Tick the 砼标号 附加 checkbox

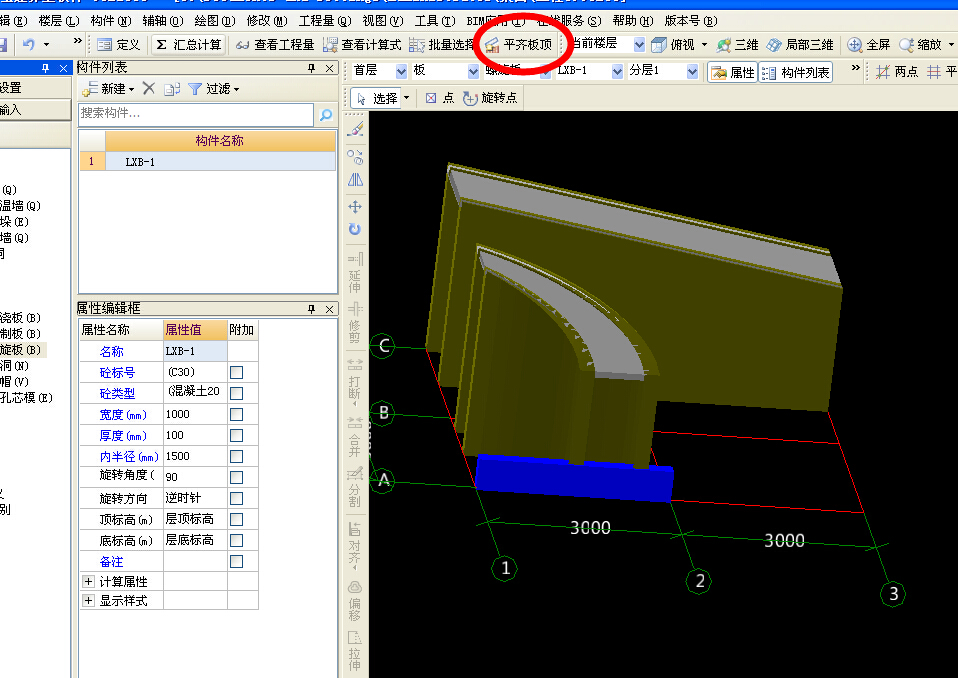point(236,372)
